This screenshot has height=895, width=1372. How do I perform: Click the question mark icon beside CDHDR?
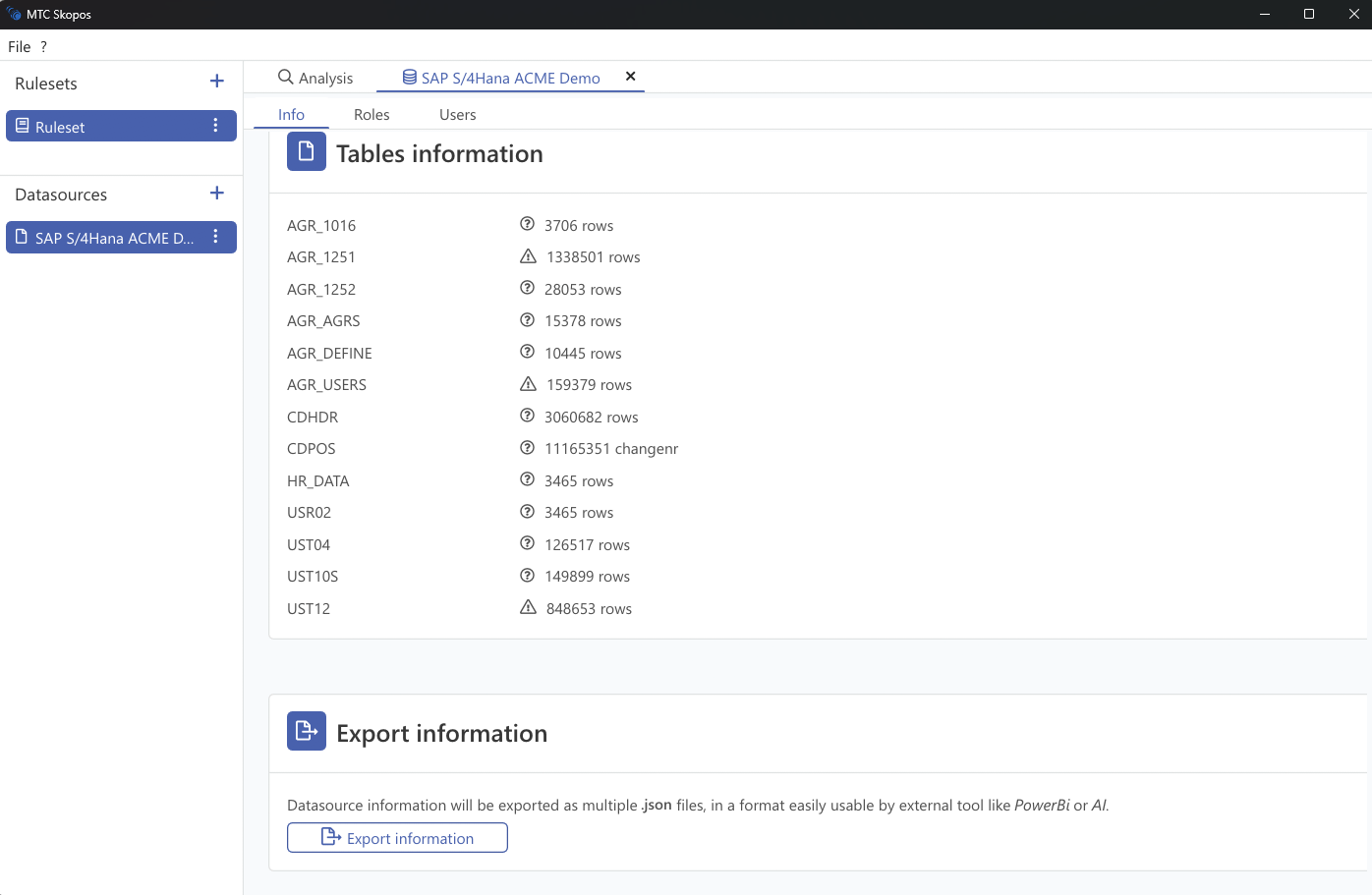click(x=527, y=416)
